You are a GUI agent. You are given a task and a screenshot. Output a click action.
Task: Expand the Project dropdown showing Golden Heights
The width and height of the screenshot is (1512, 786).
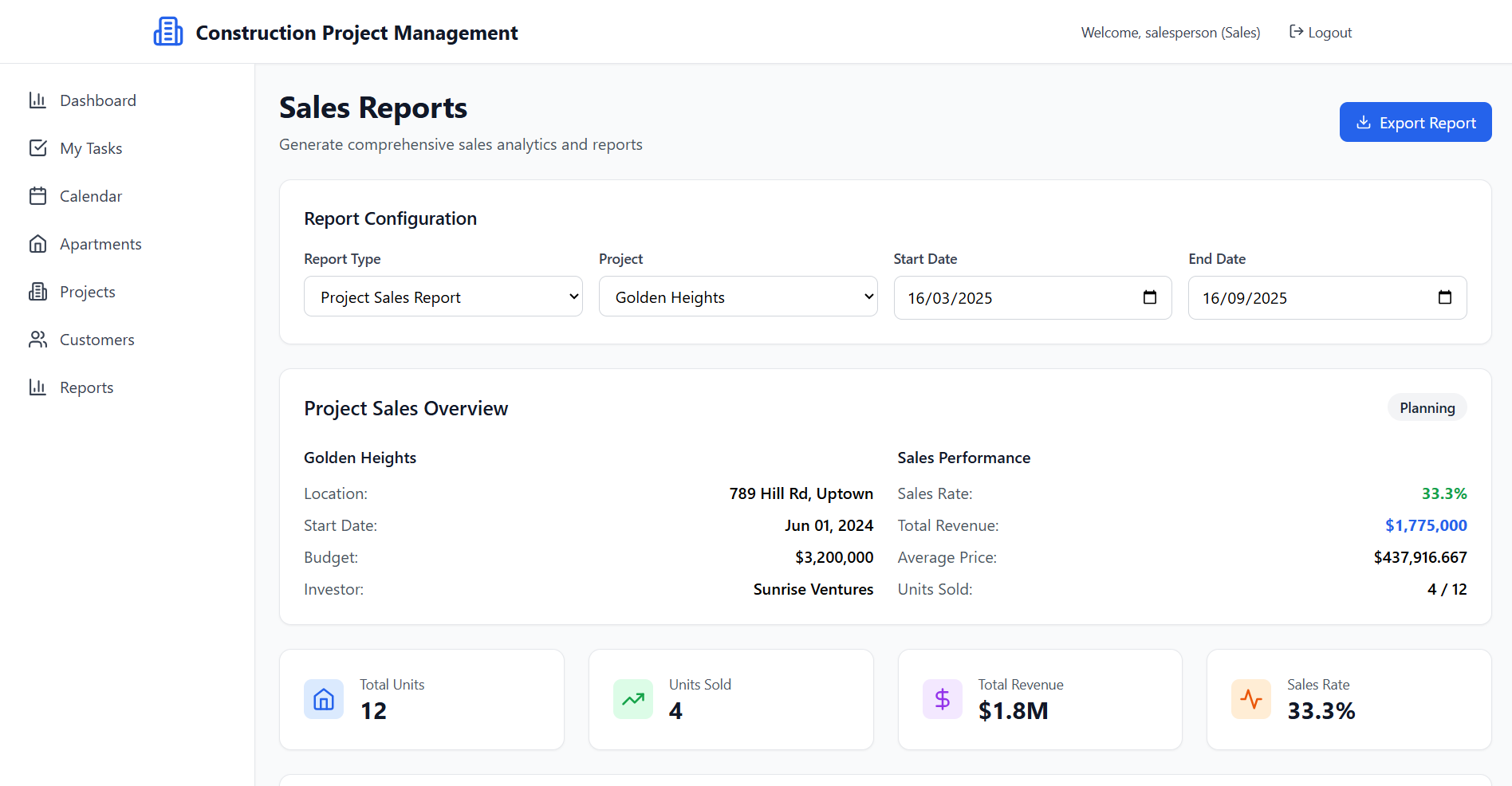[738, 297]
